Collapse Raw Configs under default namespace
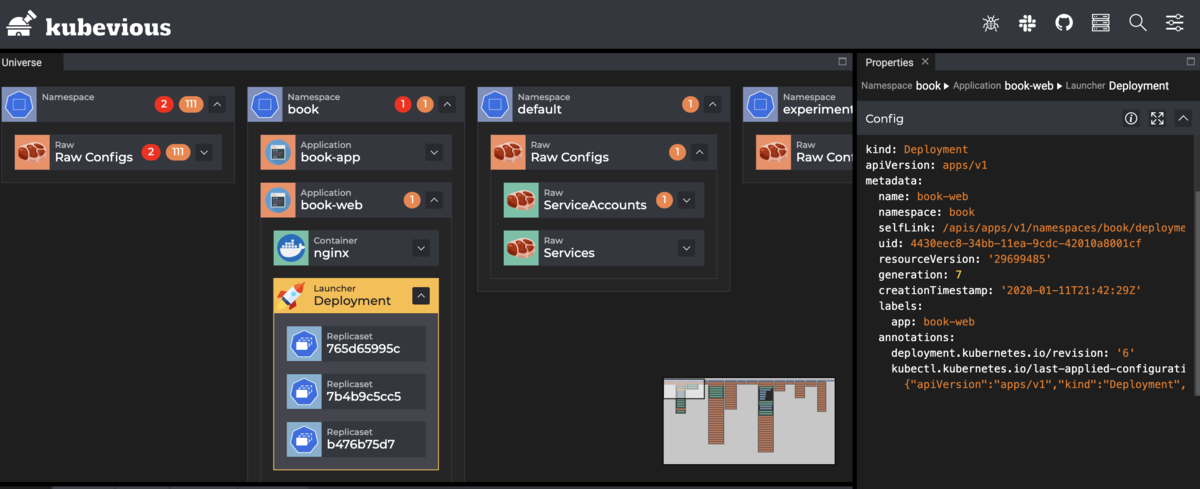This screenshot has width=1200, height=489. pos(699,152)
